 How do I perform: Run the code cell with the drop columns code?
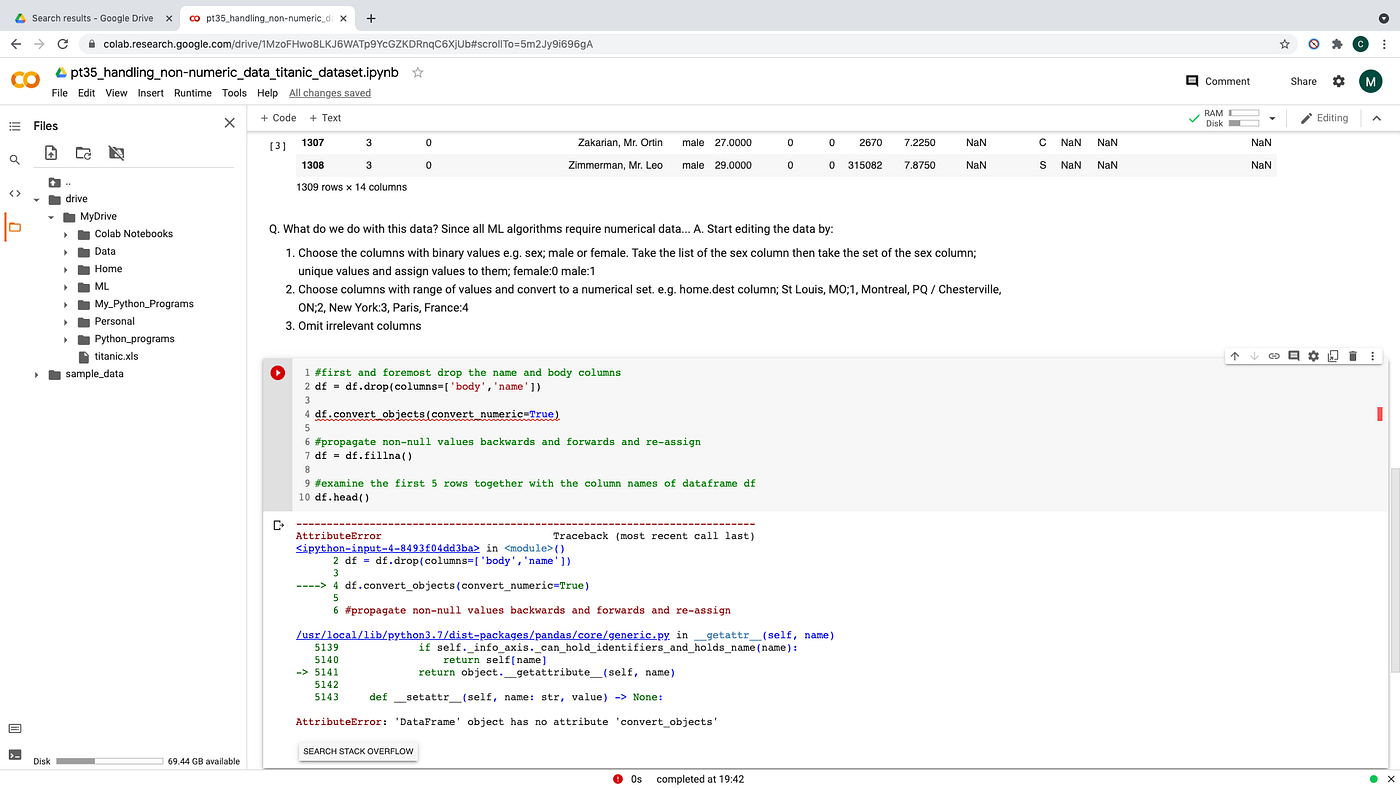point(277,372)
